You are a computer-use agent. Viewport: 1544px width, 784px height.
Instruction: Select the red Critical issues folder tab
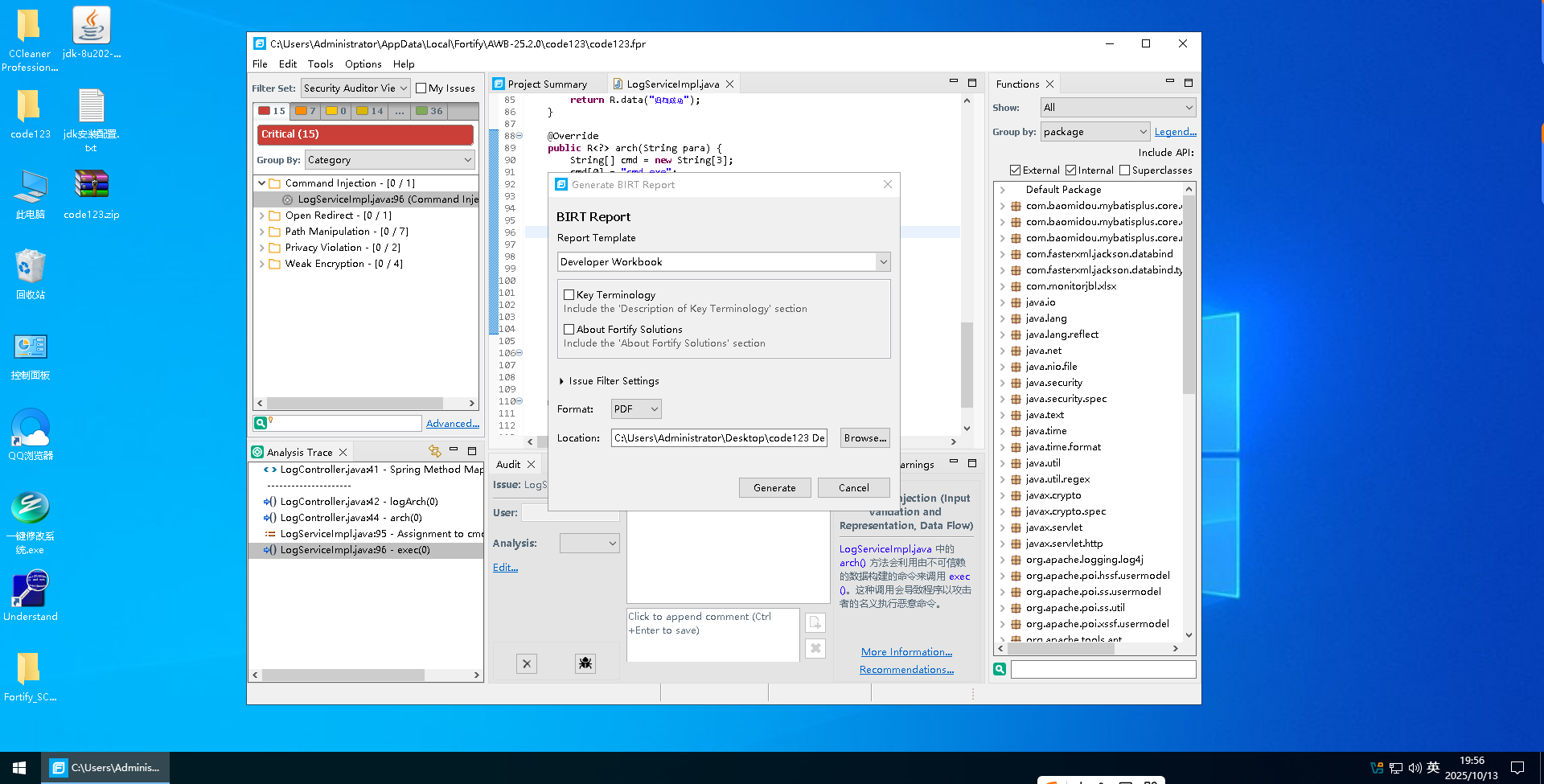(272, 111)
